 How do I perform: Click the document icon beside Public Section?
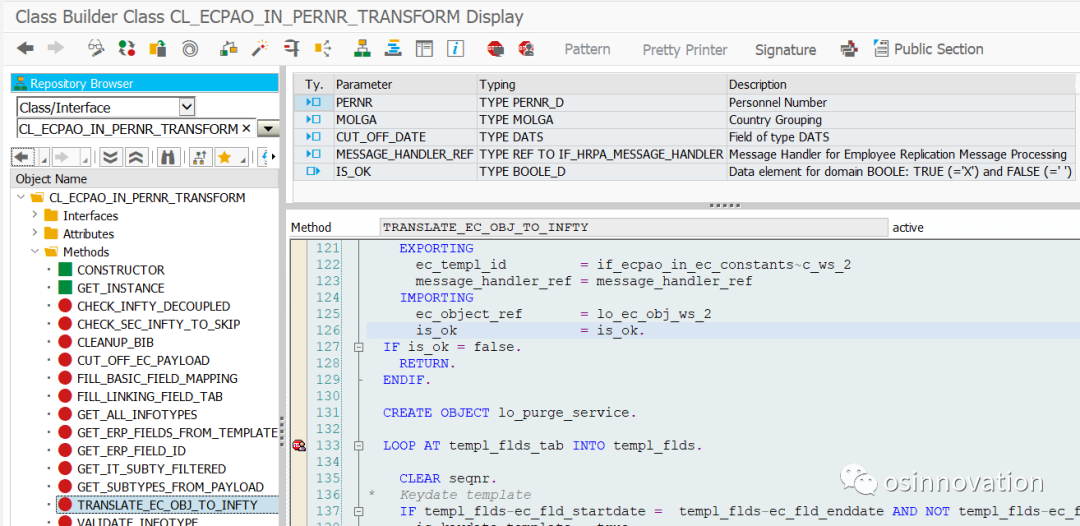[881, 48]
